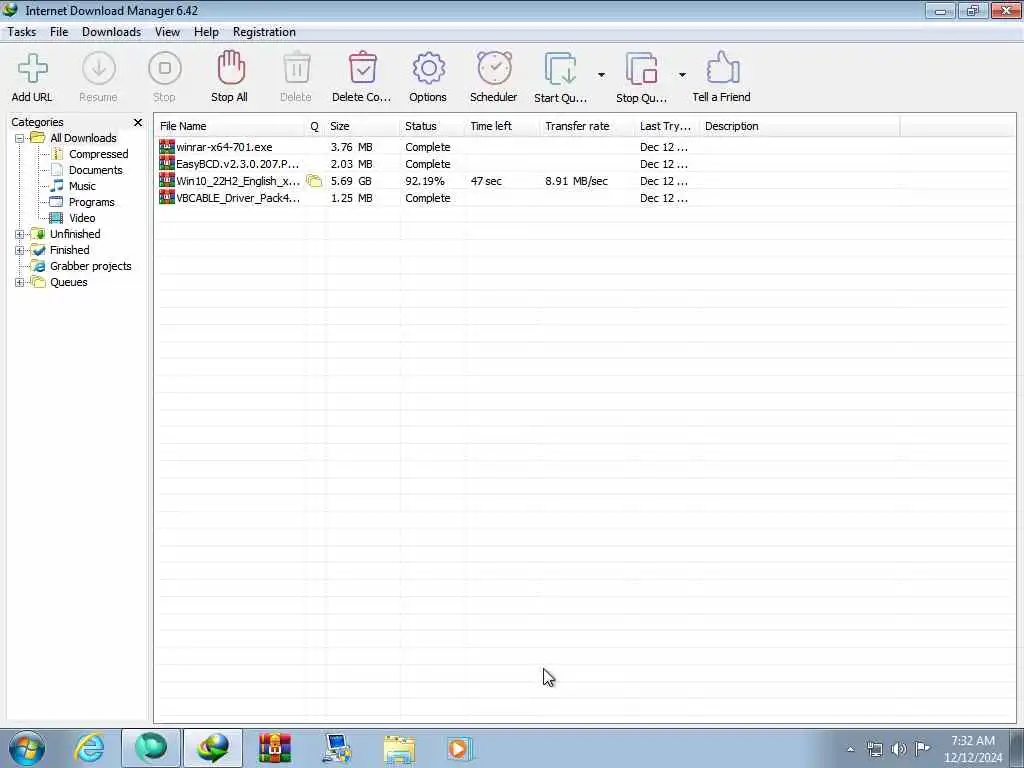1024x768 pixels.
Task: Click the Q column header
Action: click(x=315, y=126)
